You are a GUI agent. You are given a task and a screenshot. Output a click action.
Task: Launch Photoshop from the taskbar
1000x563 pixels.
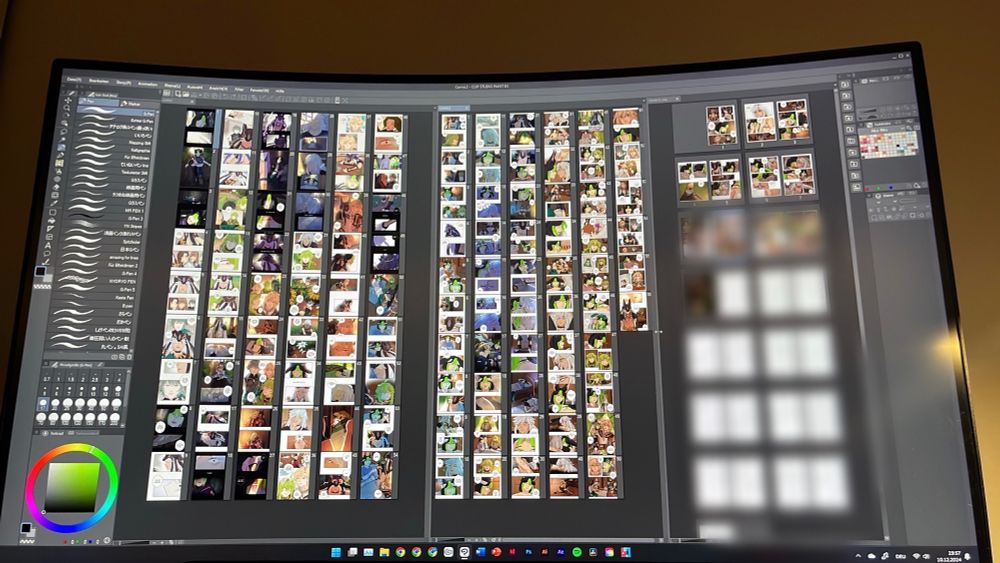(529, 552)
